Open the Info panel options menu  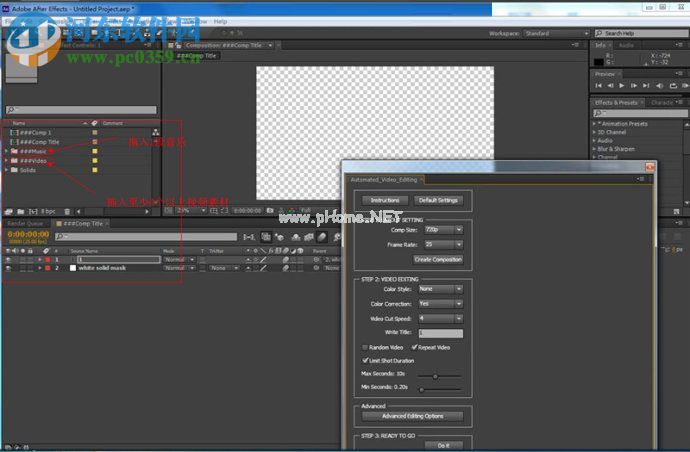[x=679, y=45]
